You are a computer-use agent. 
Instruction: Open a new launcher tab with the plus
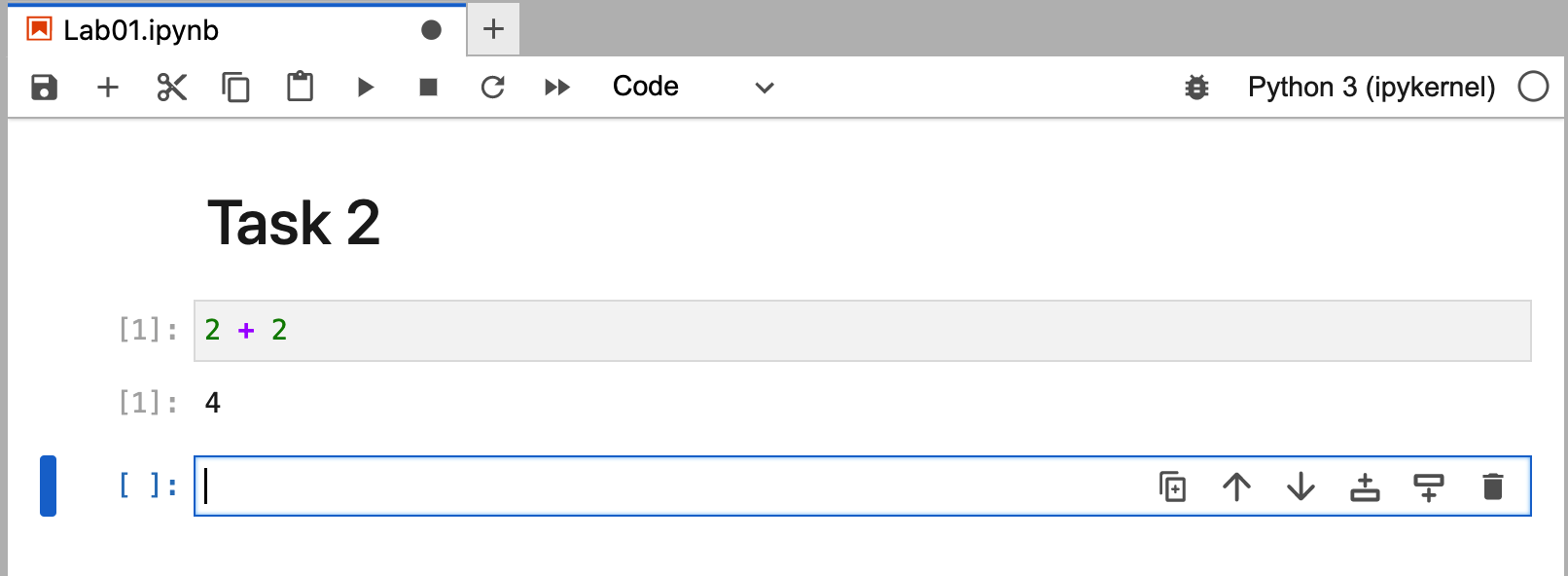point(493,29)
